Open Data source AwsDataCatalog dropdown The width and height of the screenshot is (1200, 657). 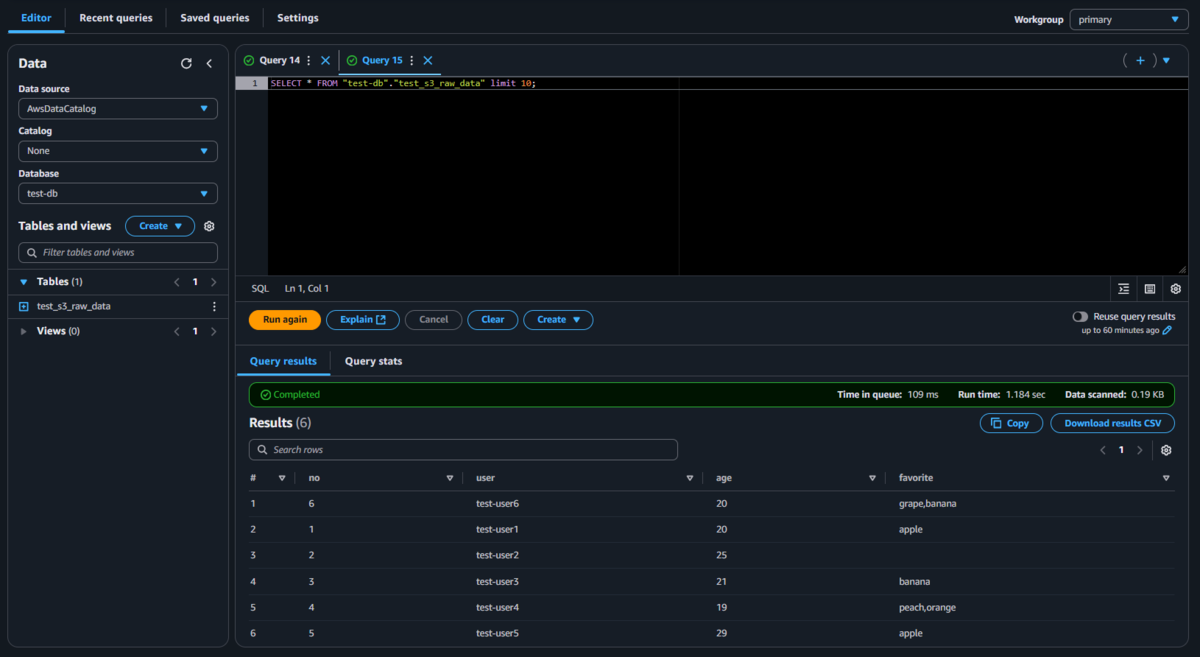point(118,108)
